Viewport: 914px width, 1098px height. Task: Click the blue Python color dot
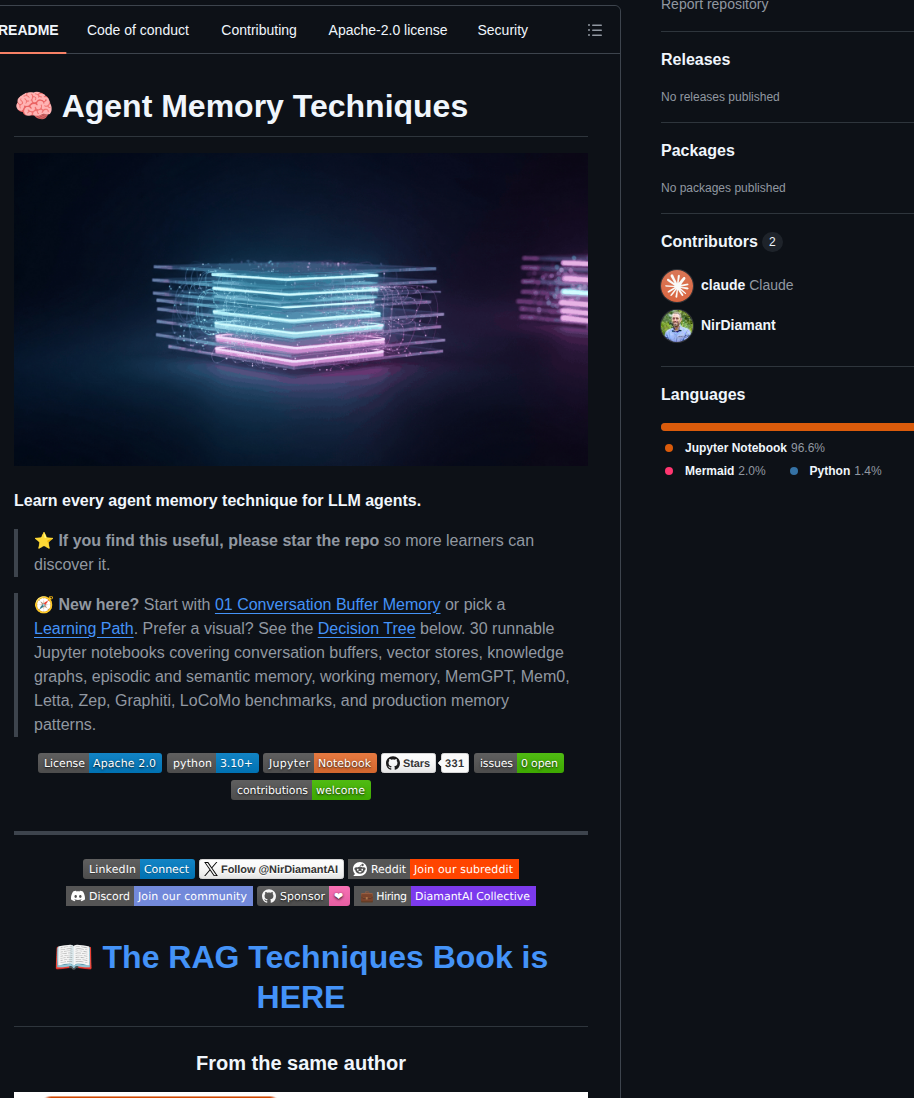coord(794,471)
